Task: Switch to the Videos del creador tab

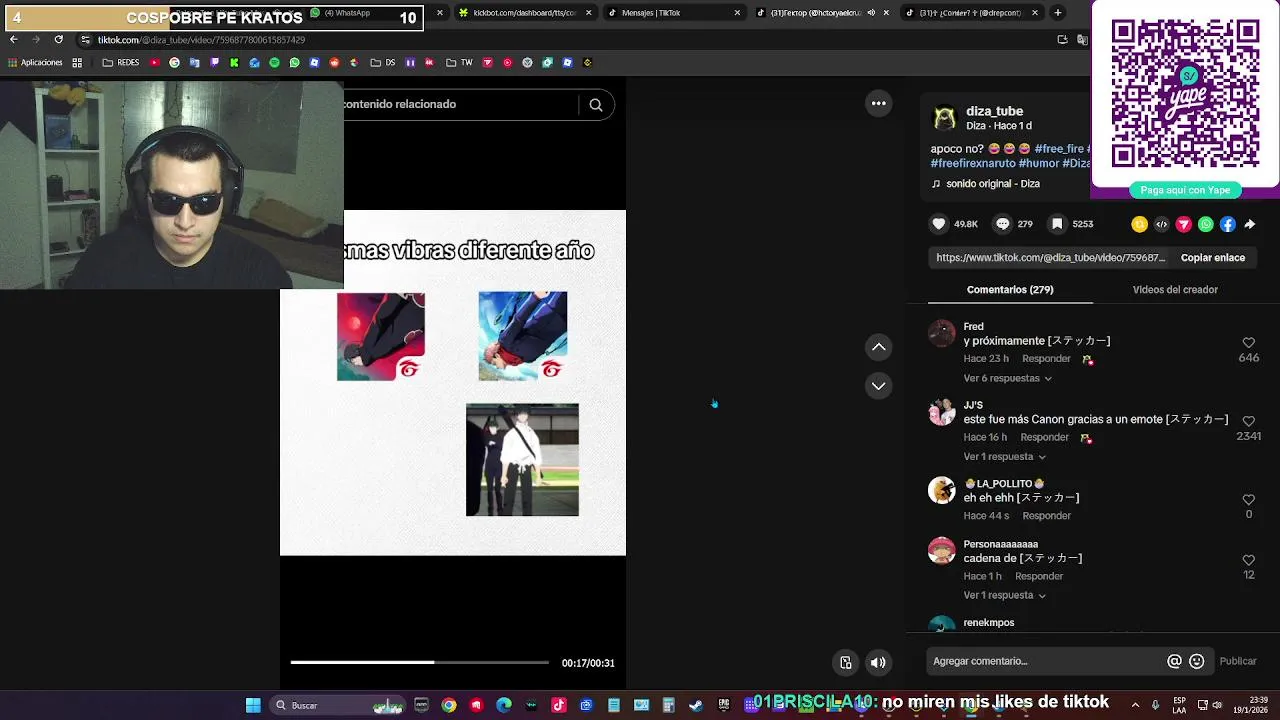Action: pos(1175,290)
